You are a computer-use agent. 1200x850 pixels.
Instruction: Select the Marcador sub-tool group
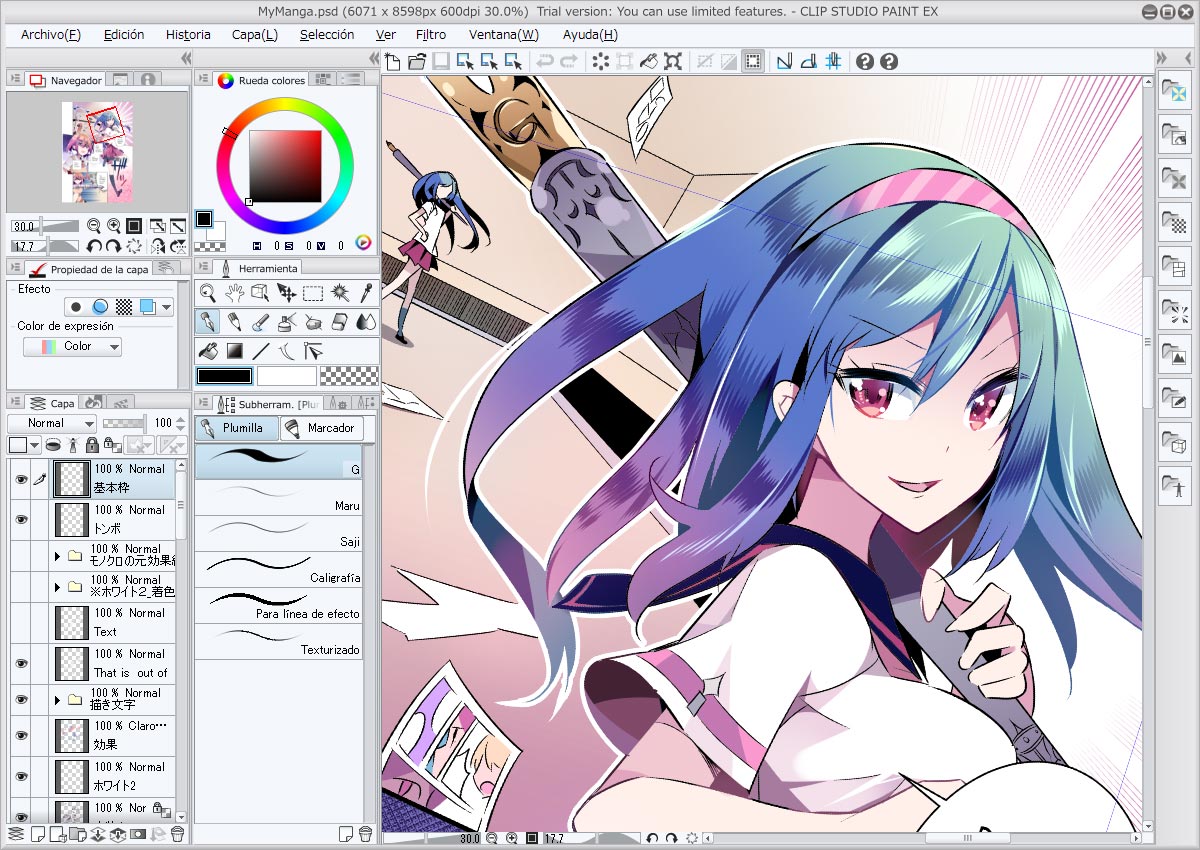321,428
